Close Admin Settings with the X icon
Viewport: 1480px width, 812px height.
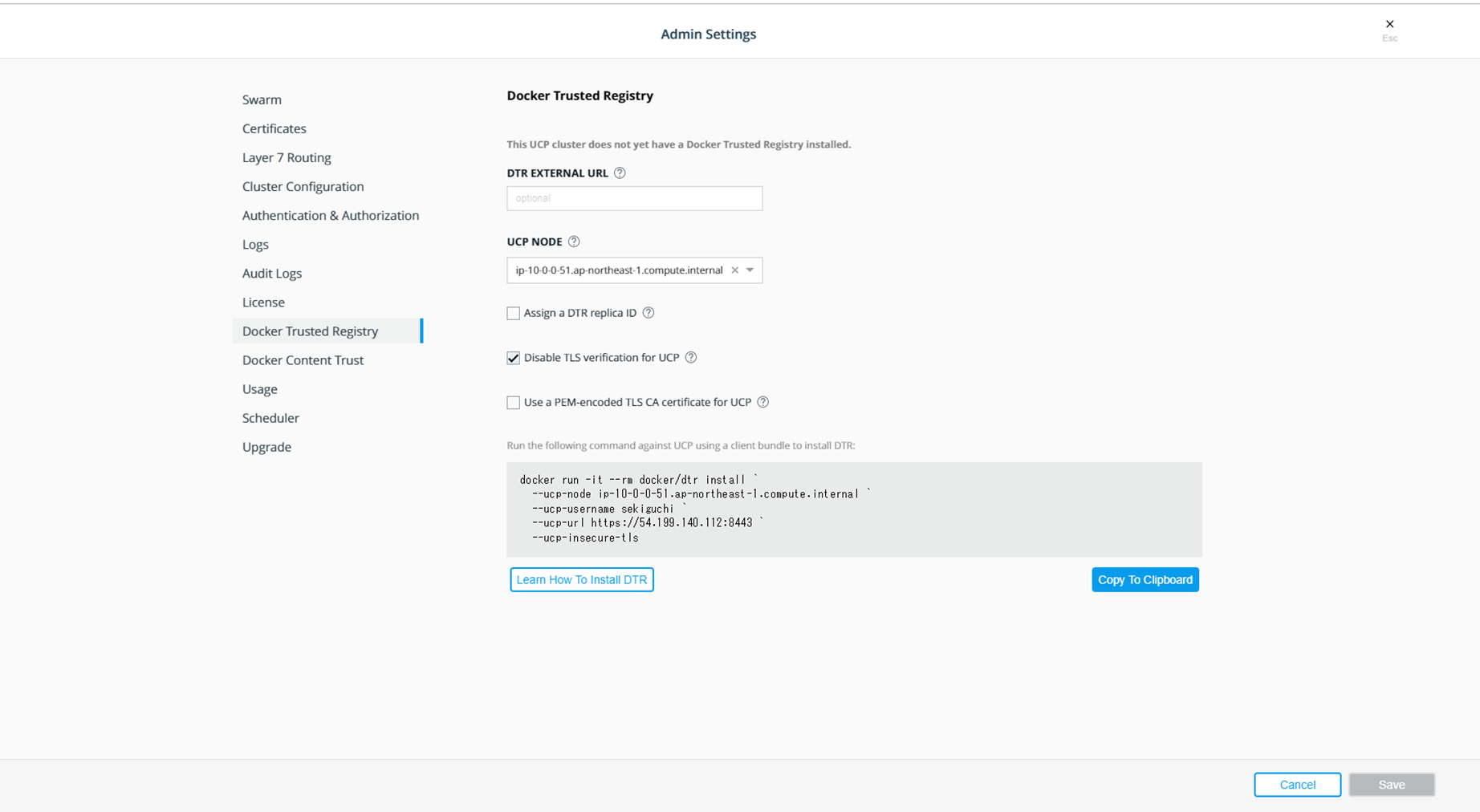(1389, 24)
